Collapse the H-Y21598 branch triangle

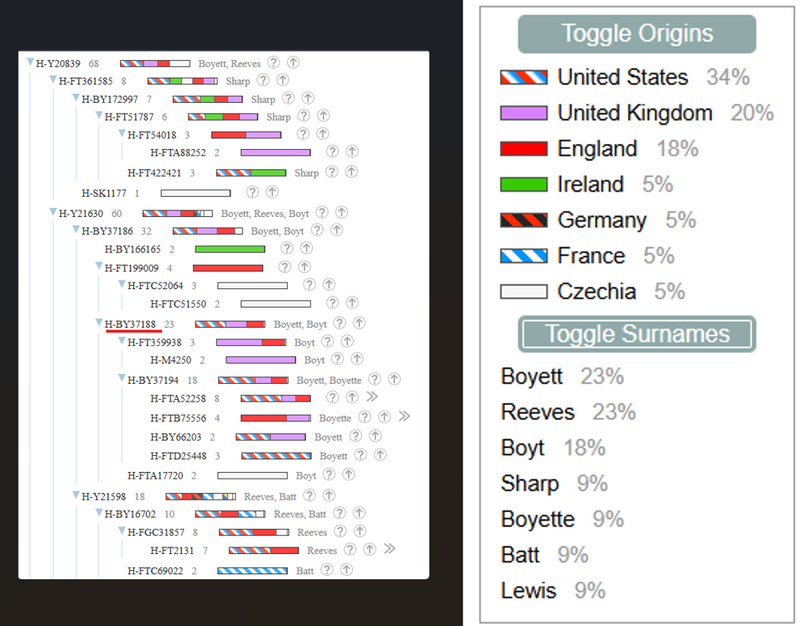pos(76,495)
